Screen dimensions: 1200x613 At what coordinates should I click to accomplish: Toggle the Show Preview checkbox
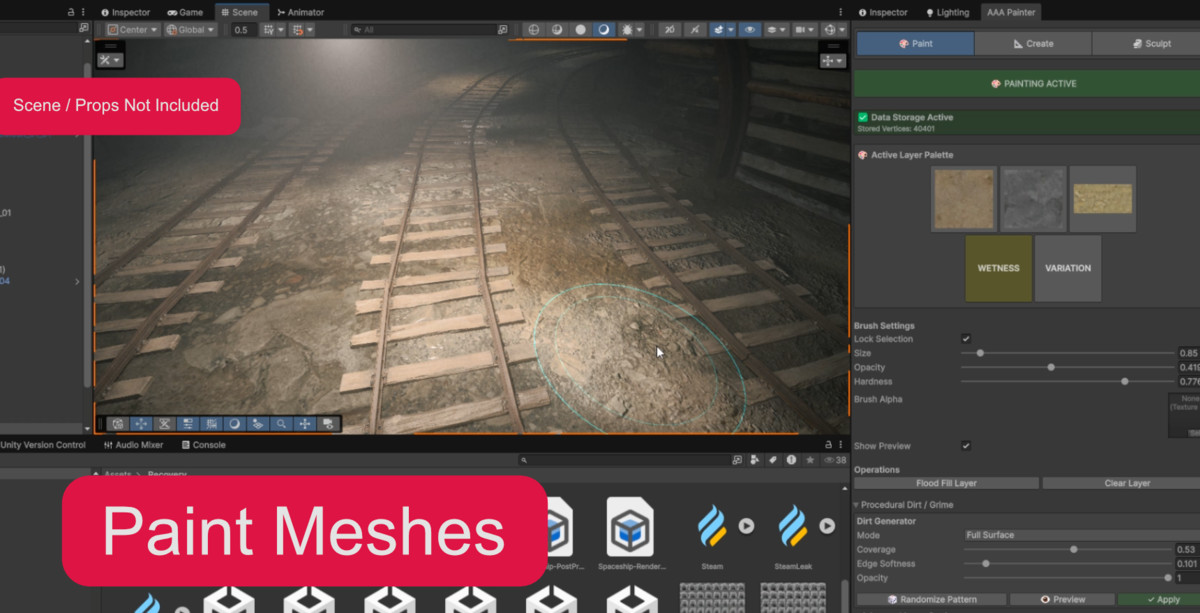coord(966,448)
